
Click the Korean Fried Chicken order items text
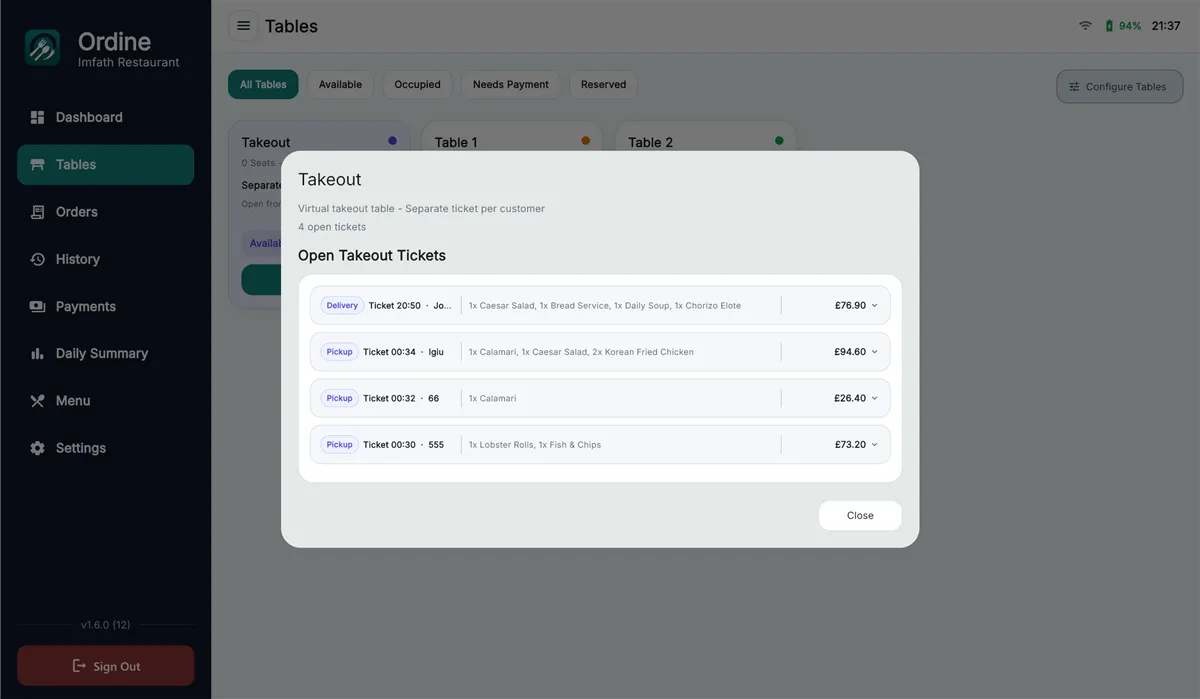[581, 352]
